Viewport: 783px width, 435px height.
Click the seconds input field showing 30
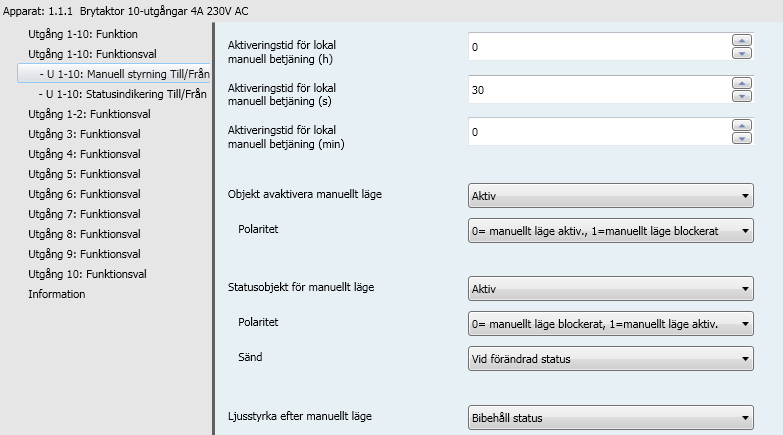tap(599, 90)
